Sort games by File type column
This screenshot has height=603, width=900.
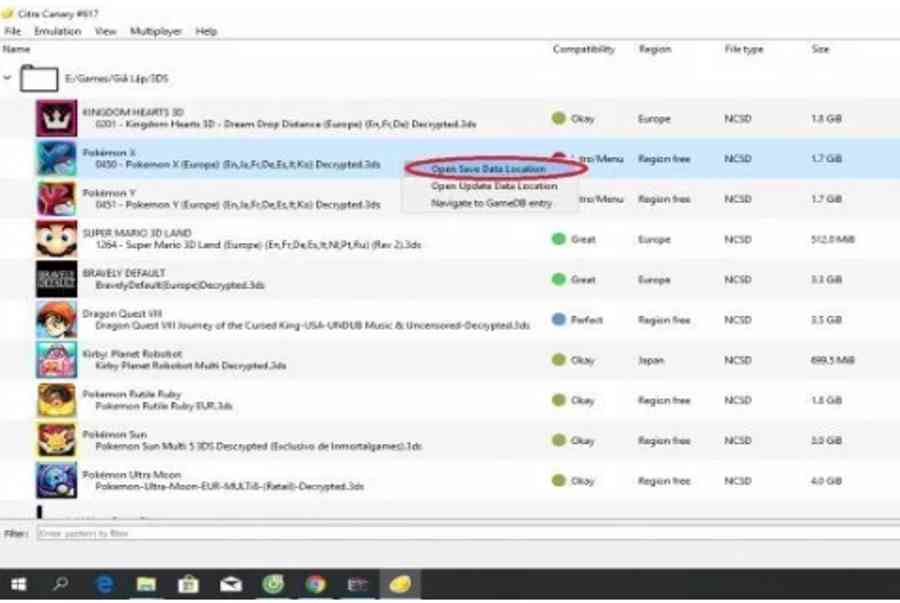pyautogui.click(x=744, y=49)
